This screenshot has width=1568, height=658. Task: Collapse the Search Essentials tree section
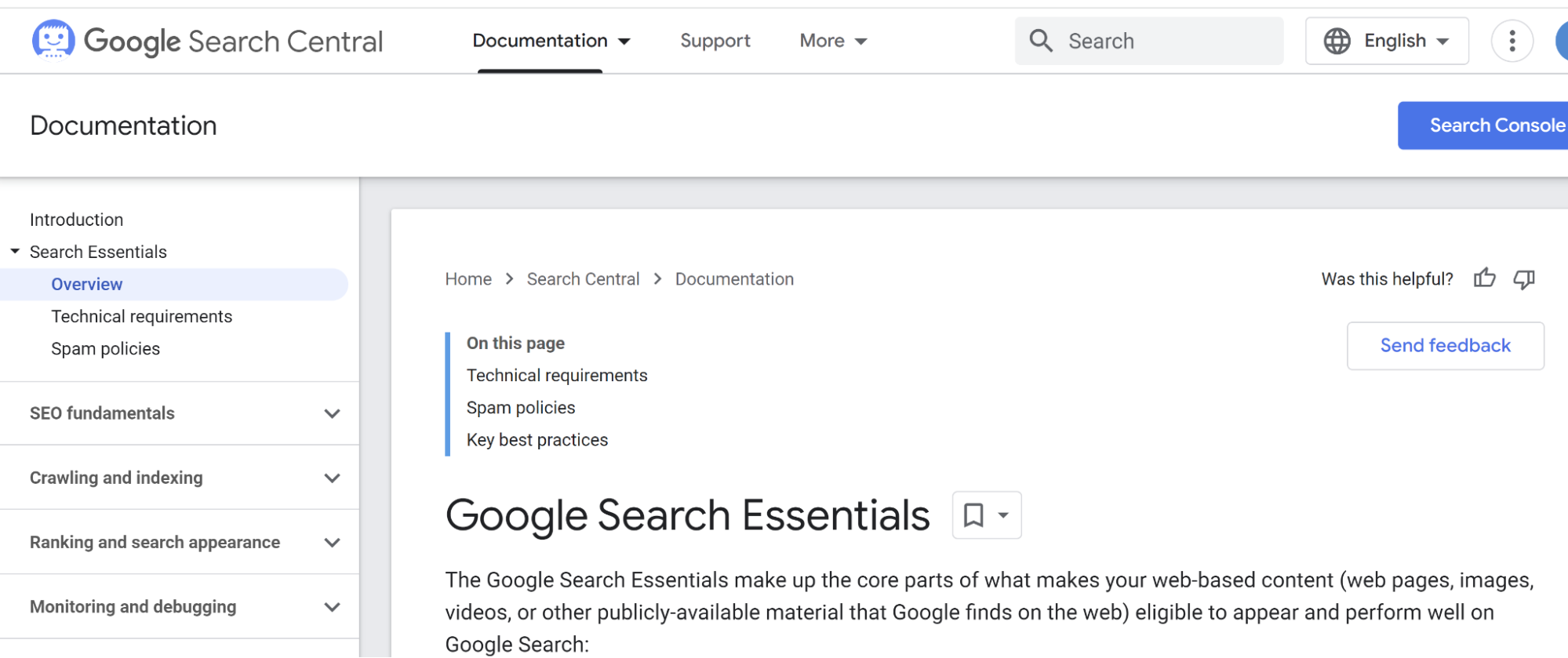pos(15,252)
